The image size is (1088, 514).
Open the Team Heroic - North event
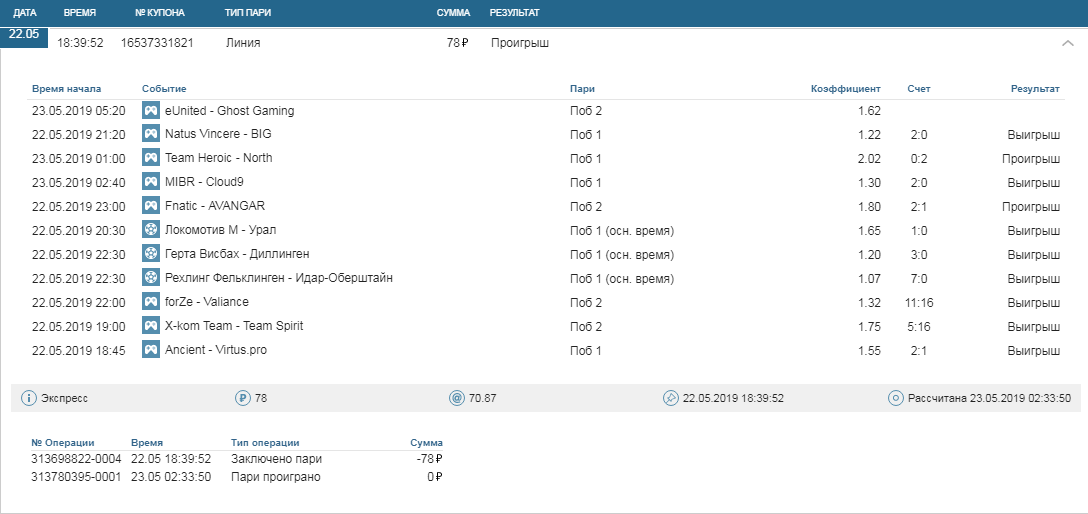click(218, 158)
